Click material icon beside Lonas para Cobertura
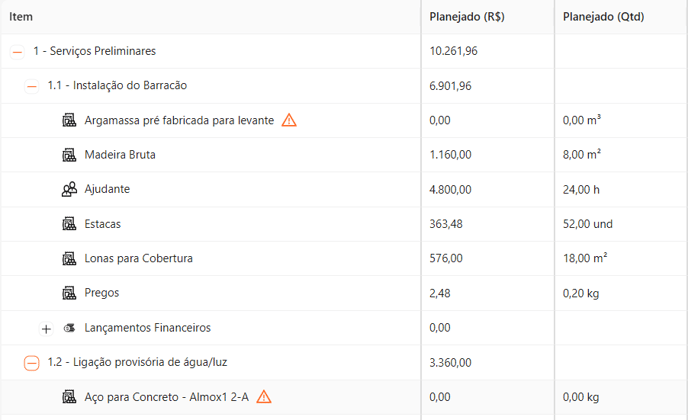The width and height of the screenshot is (688, 420). coord(69,258)
